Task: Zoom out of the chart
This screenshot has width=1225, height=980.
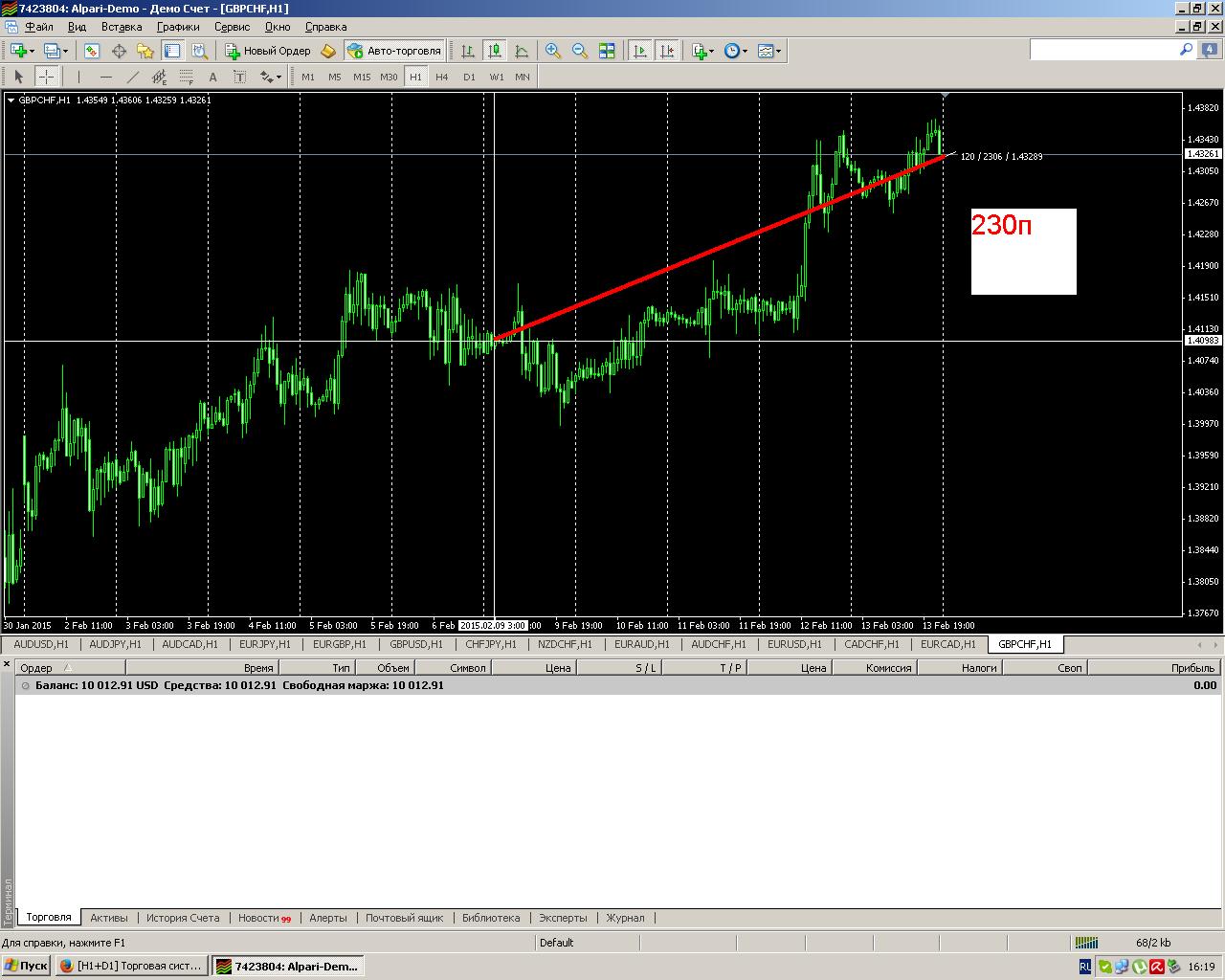Action: coord(580,51)
